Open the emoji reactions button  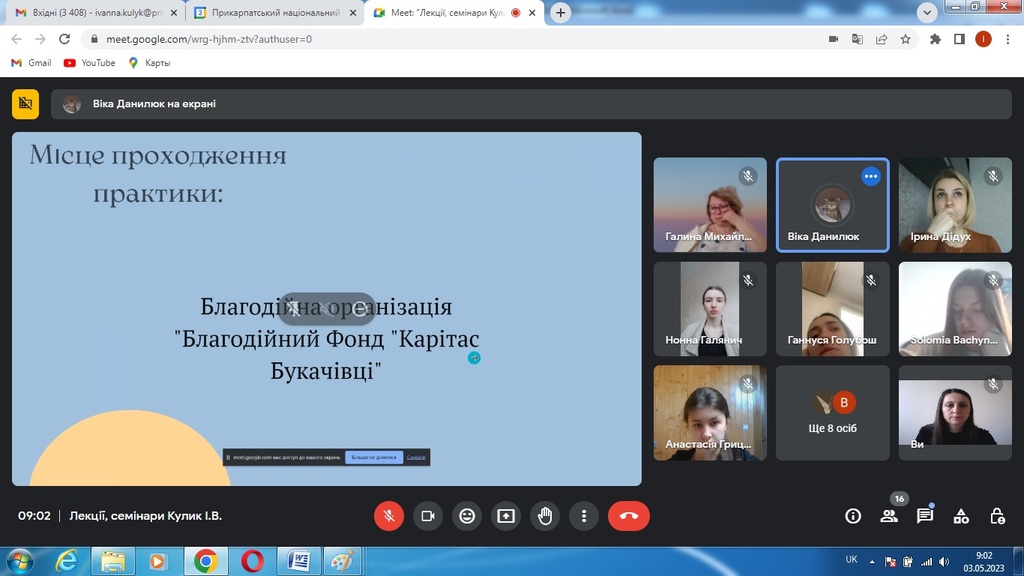click(x=467, y=516)
